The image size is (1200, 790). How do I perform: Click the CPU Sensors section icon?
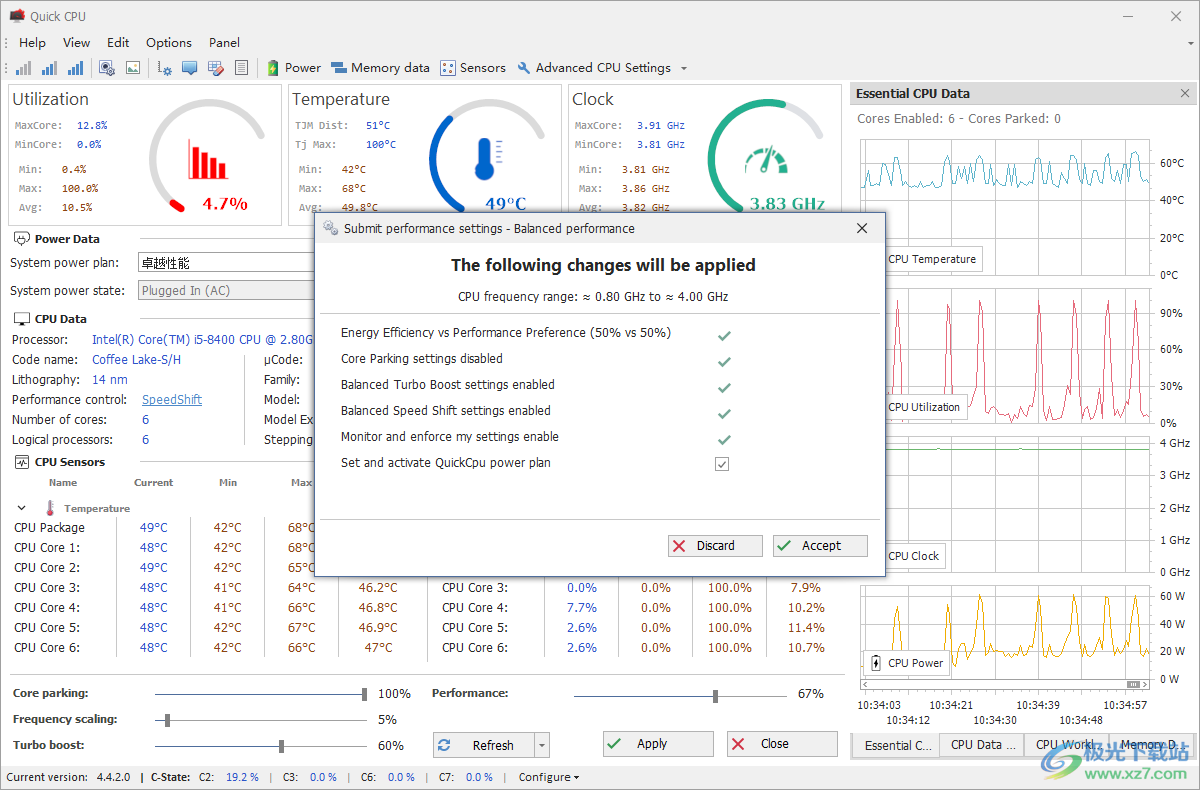21,462
